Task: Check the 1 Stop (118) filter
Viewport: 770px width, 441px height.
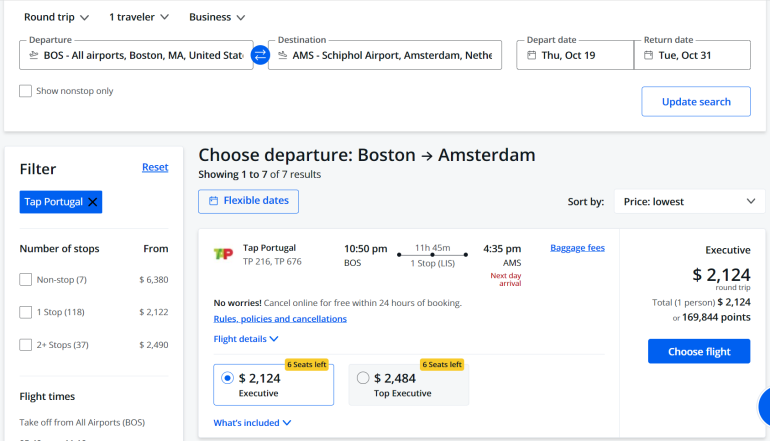Action: [x=26, y=312]
